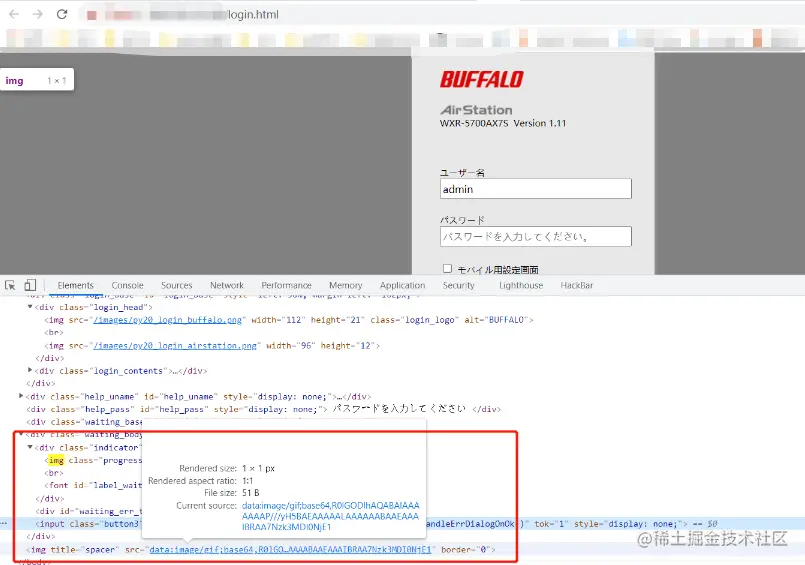Click the Current source data URI in tooltip
This screenshot has height=565, width=805.
[x=331, y=516]
